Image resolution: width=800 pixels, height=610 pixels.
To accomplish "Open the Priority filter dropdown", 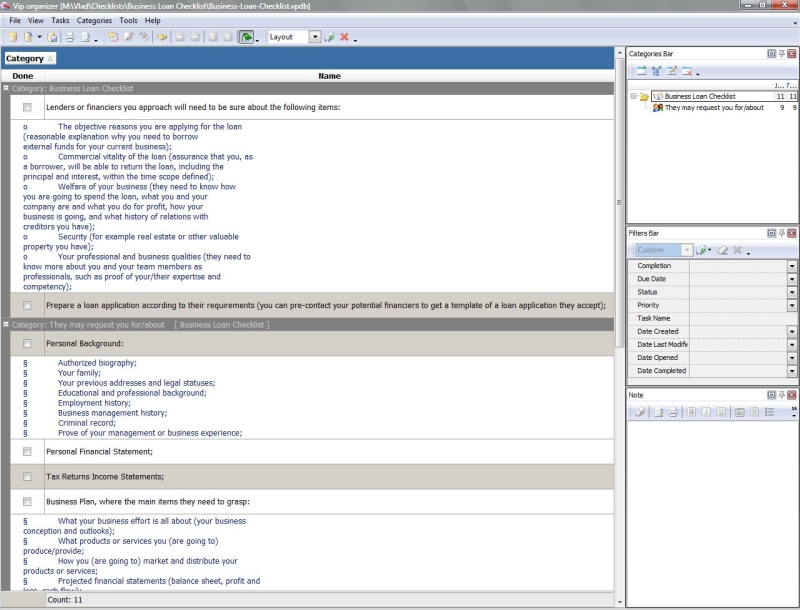I will point(792,305).
